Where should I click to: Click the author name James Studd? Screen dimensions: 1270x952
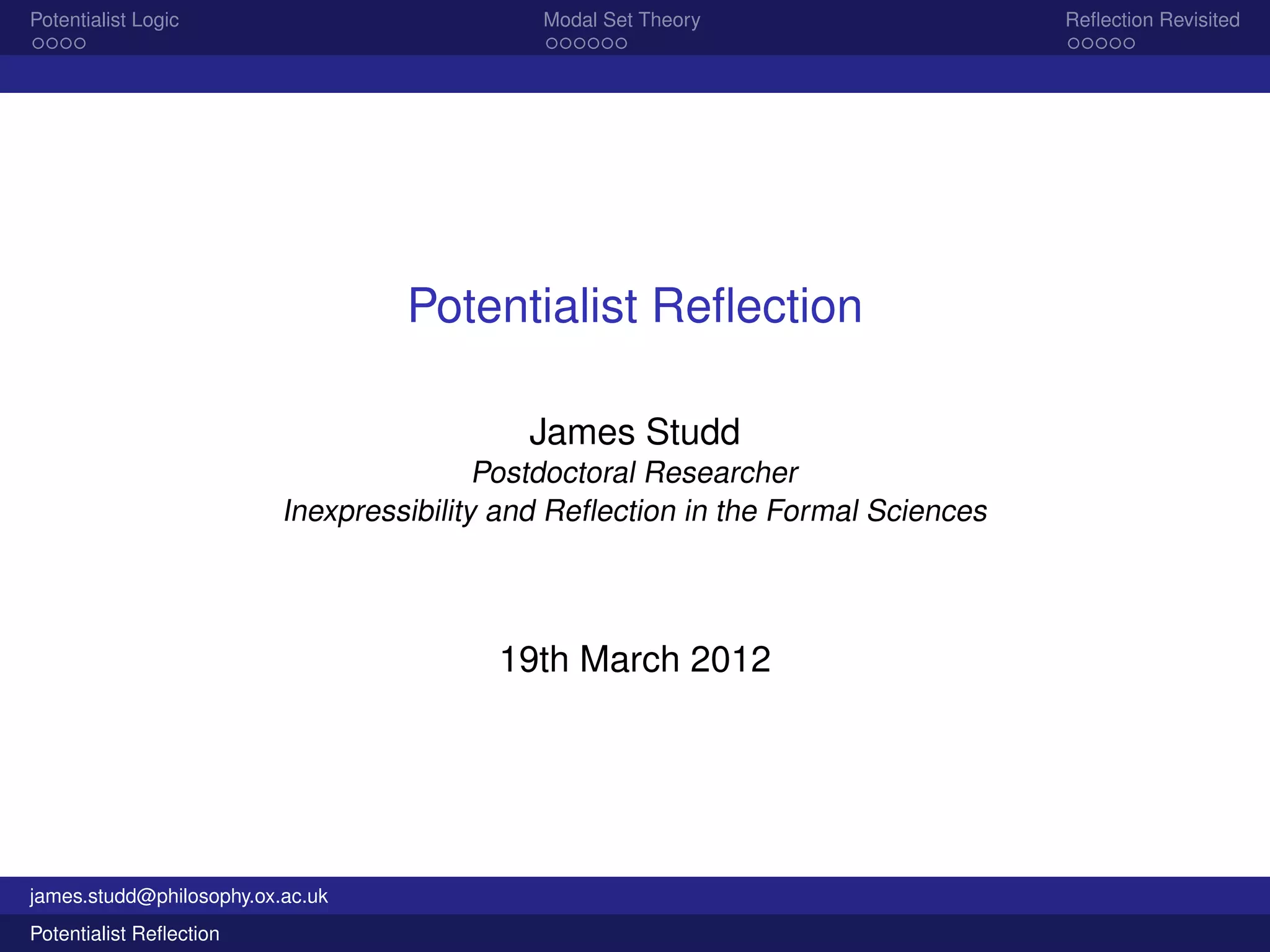pos(634,431)
